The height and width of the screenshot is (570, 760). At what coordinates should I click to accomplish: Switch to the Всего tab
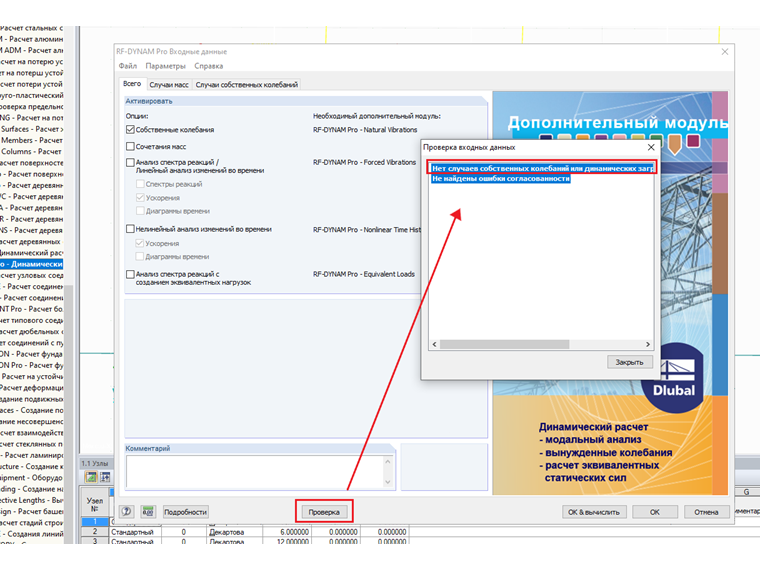[132, 84]
